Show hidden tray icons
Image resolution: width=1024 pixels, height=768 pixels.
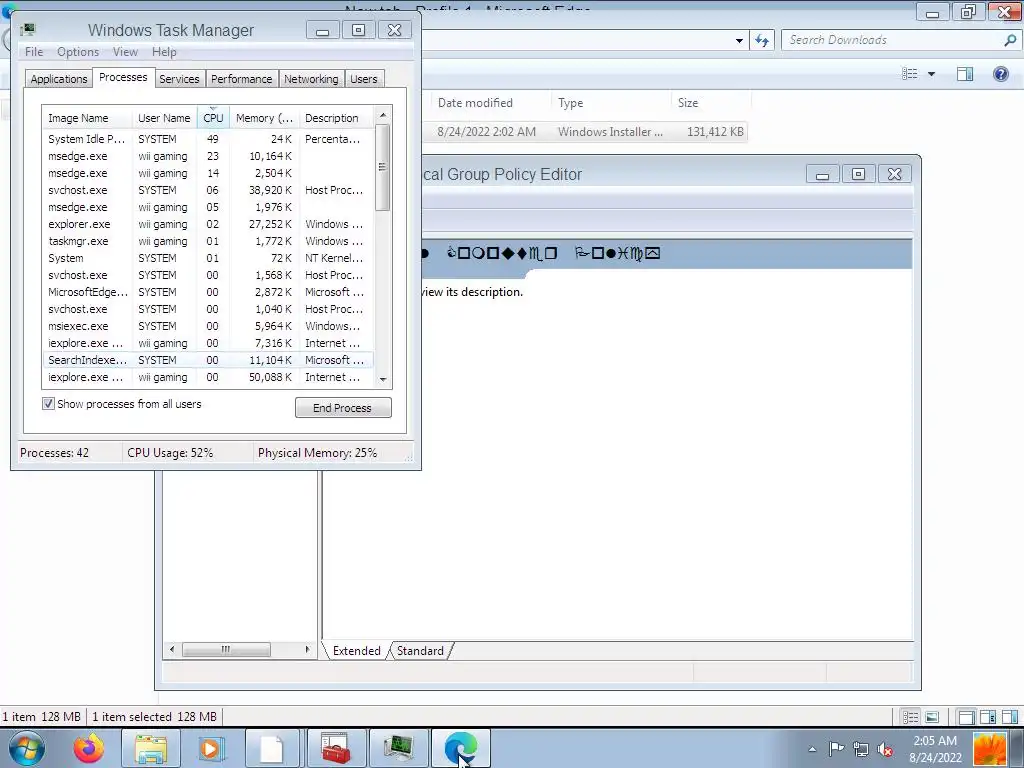point(812,749)
